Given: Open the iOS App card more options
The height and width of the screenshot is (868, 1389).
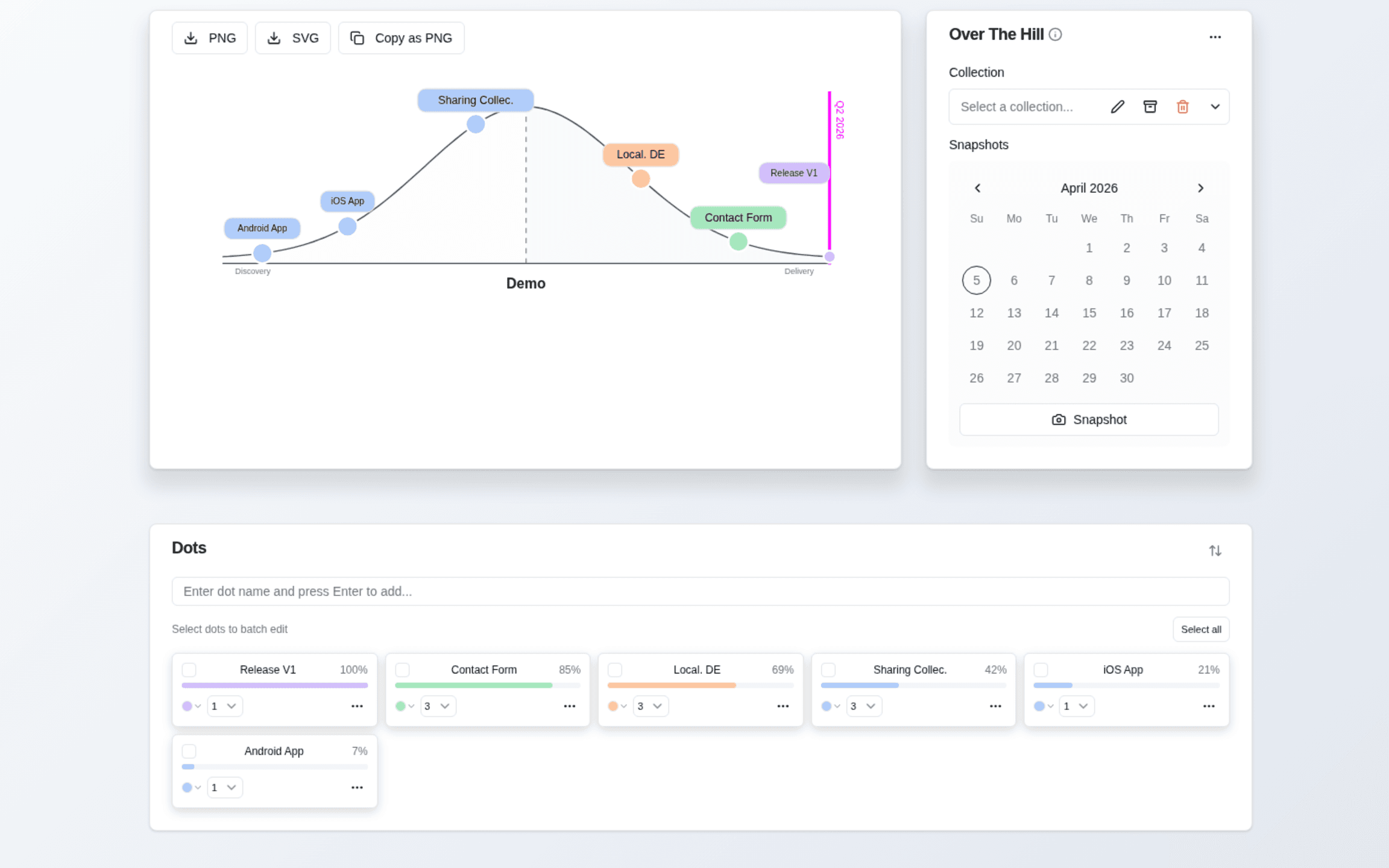Looking at the screenshot, I should tap(1209, 706).
